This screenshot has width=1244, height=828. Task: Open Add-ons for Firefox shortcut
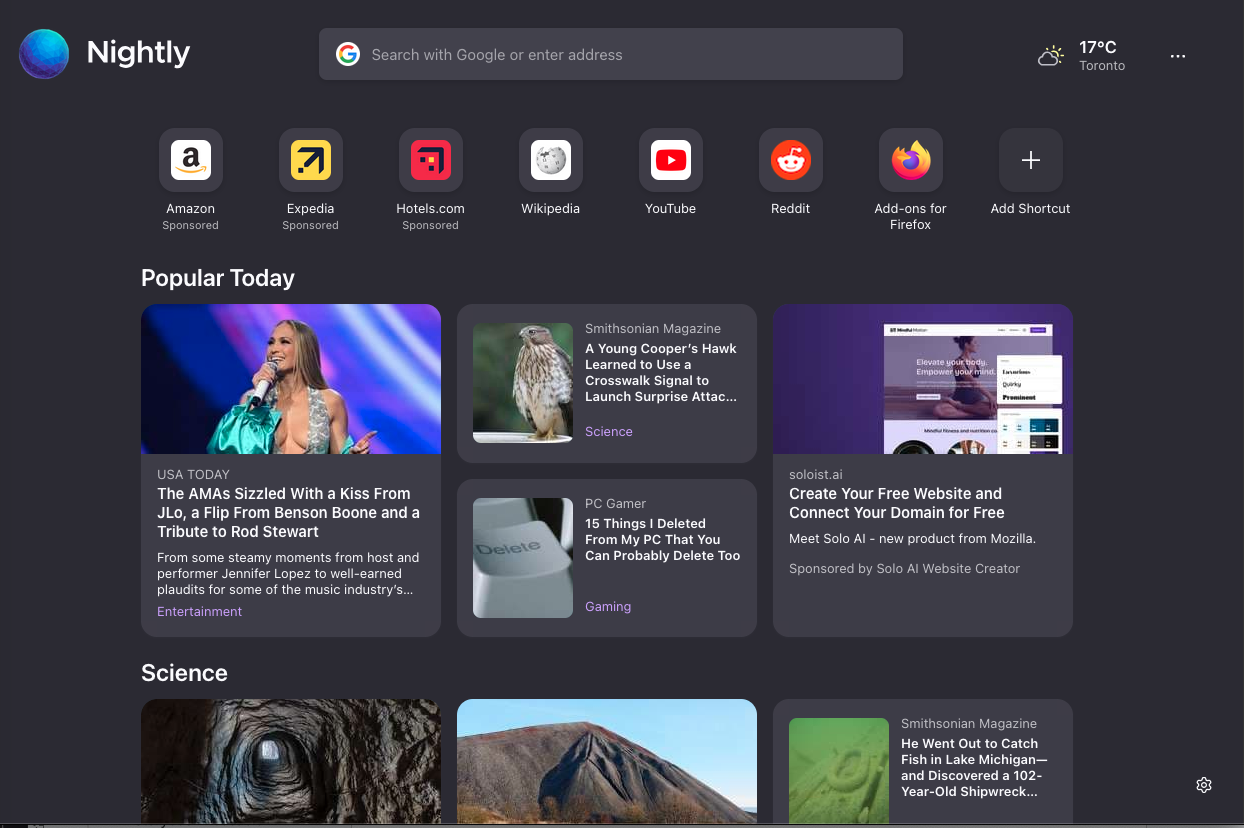pyautogui.click(x=910, y=160)
